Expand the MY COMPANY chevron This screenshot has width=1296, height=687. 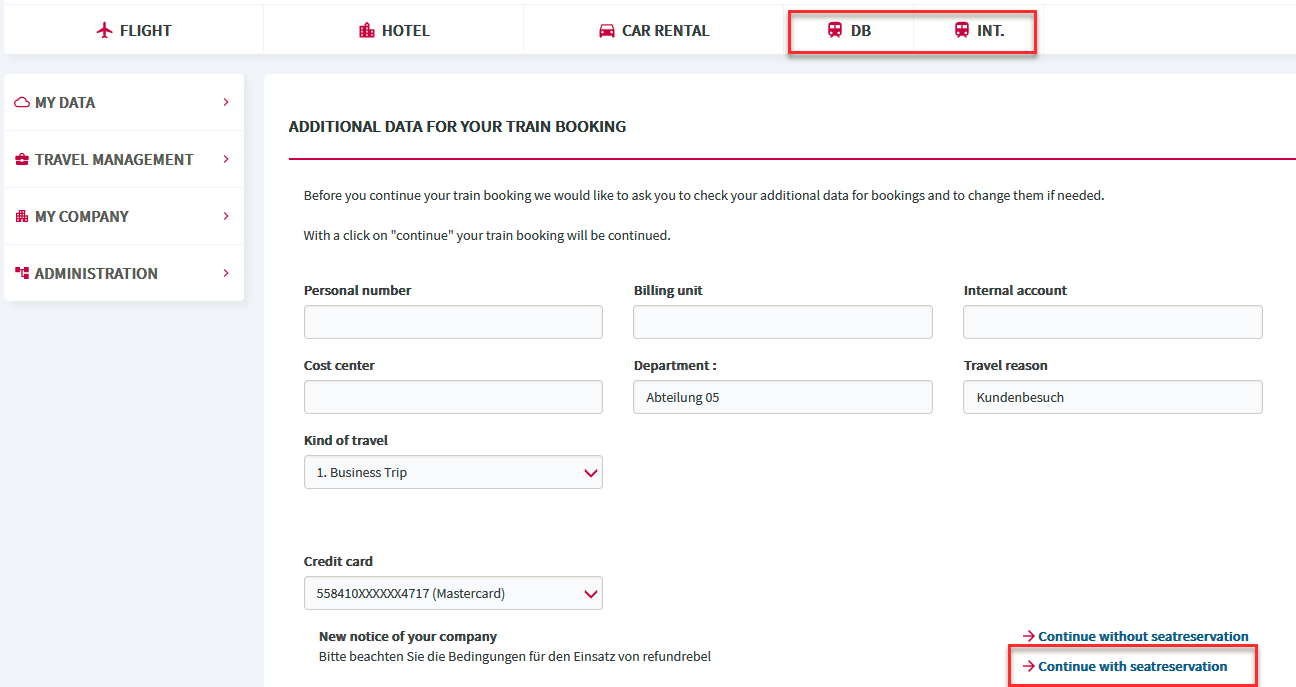point(226,216)
